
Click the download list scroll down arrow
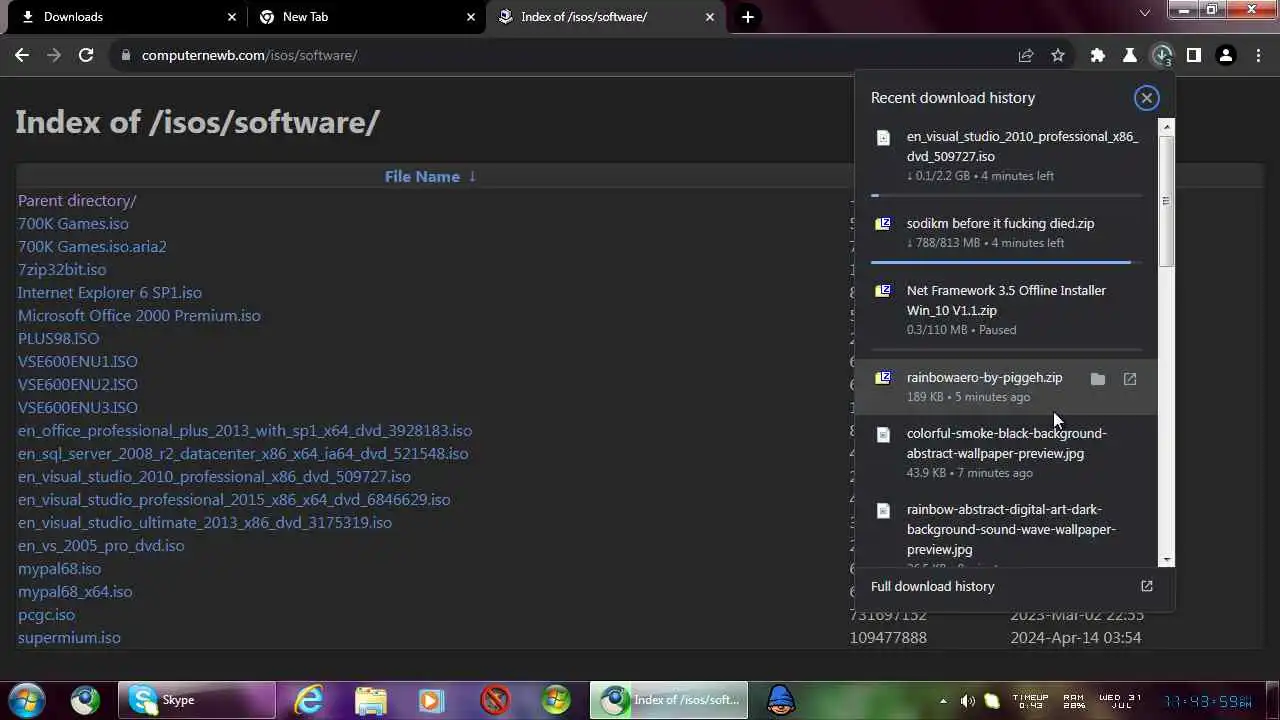[x=1166, y=561]
